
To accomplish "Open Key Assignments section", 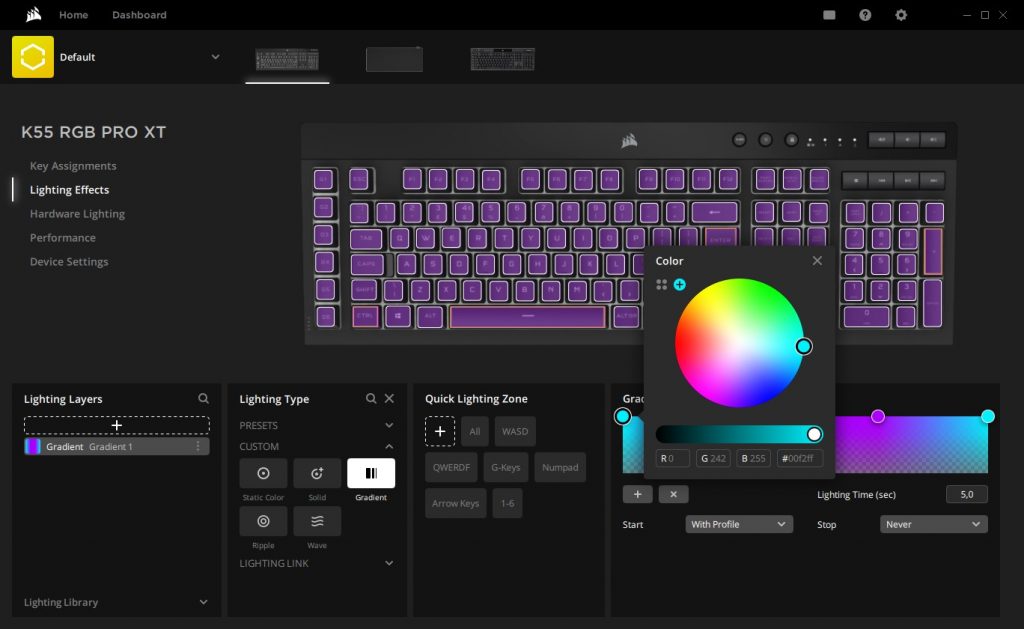I will point(73,166).
